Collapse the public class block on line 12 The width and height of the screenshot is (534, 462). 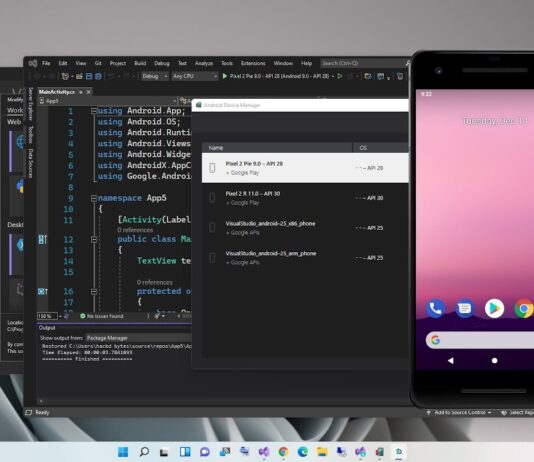pos(94,239)
